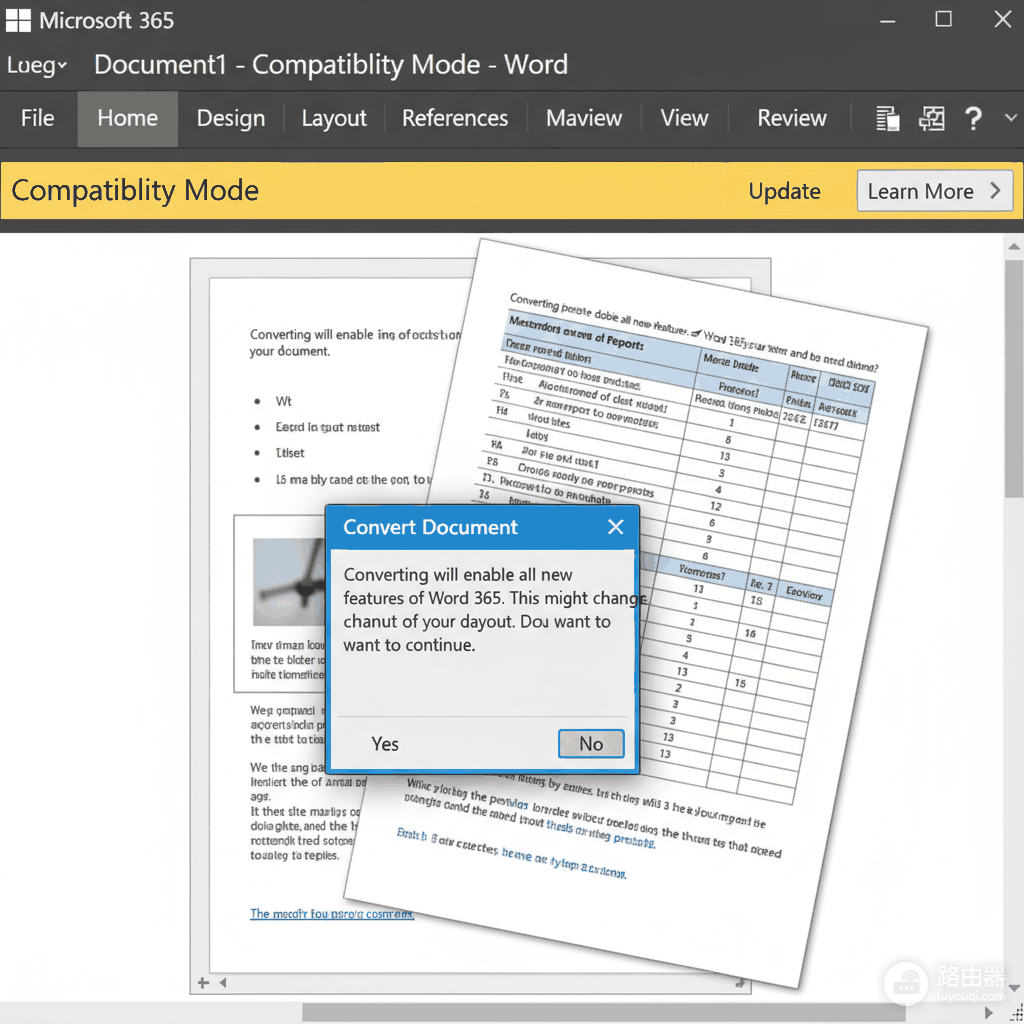Open Help with the question mark icon
The height and width of the screenshot is (1024, 1024).
[x=973, y=118]
